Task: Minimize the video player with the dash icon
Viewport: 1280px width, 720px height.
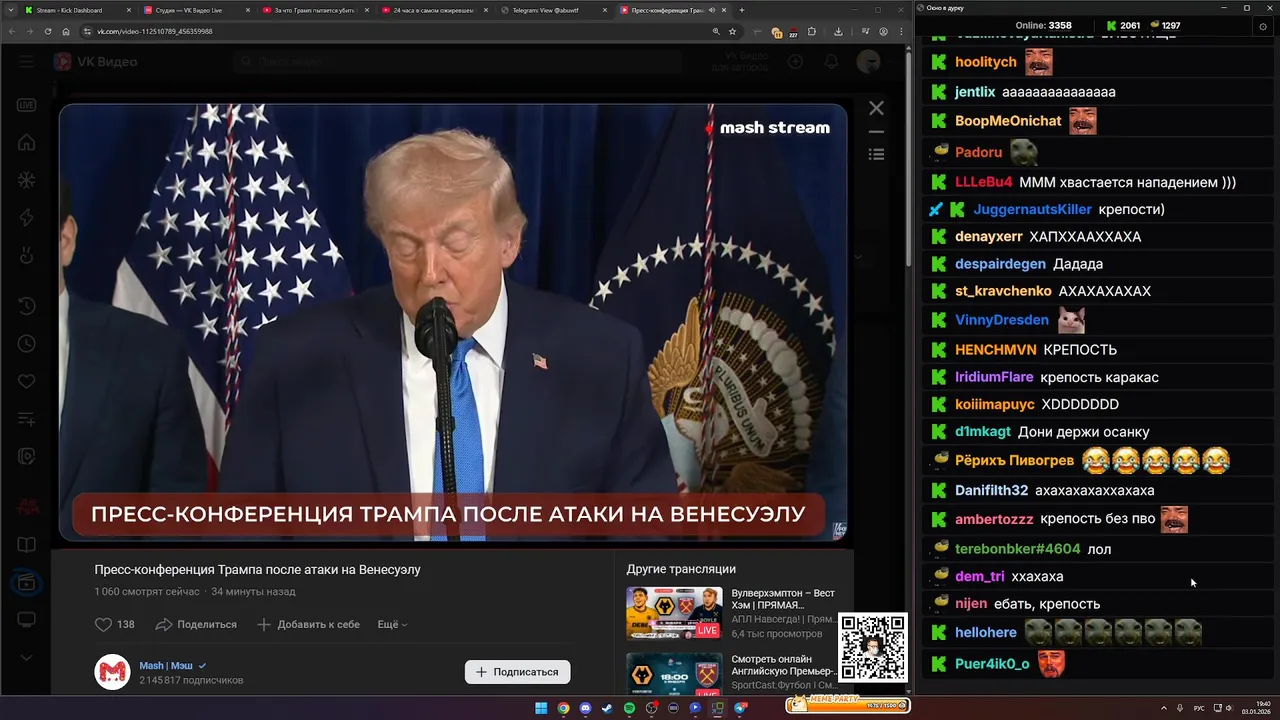Action: (876, 132)
